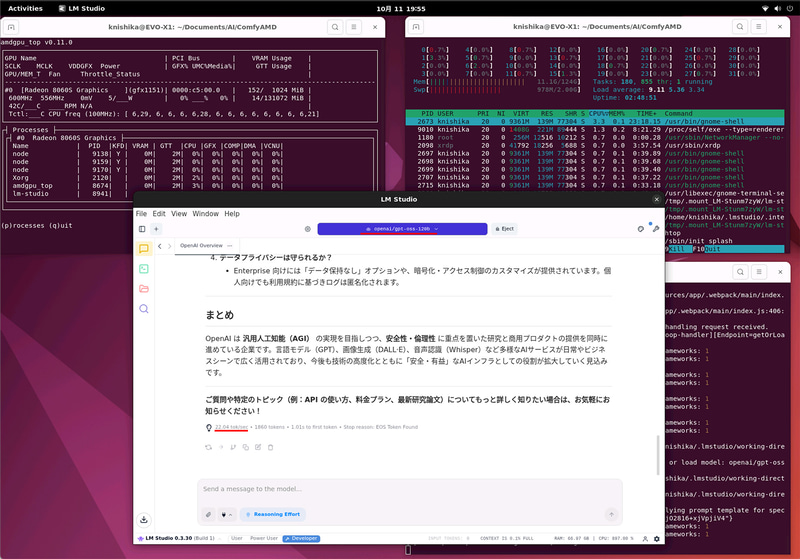800x559 pixels.
Task: Open the Developer terminal sidebar icon
Action: pyautogui.click(x=144, y=269)
